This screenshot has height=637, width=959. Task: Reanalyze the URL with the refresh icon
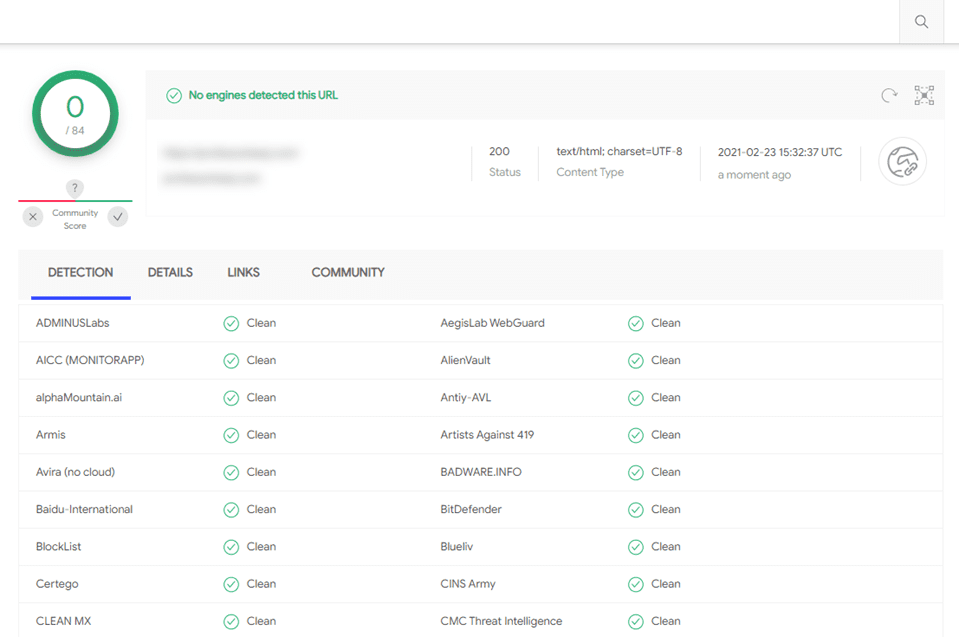889,95
